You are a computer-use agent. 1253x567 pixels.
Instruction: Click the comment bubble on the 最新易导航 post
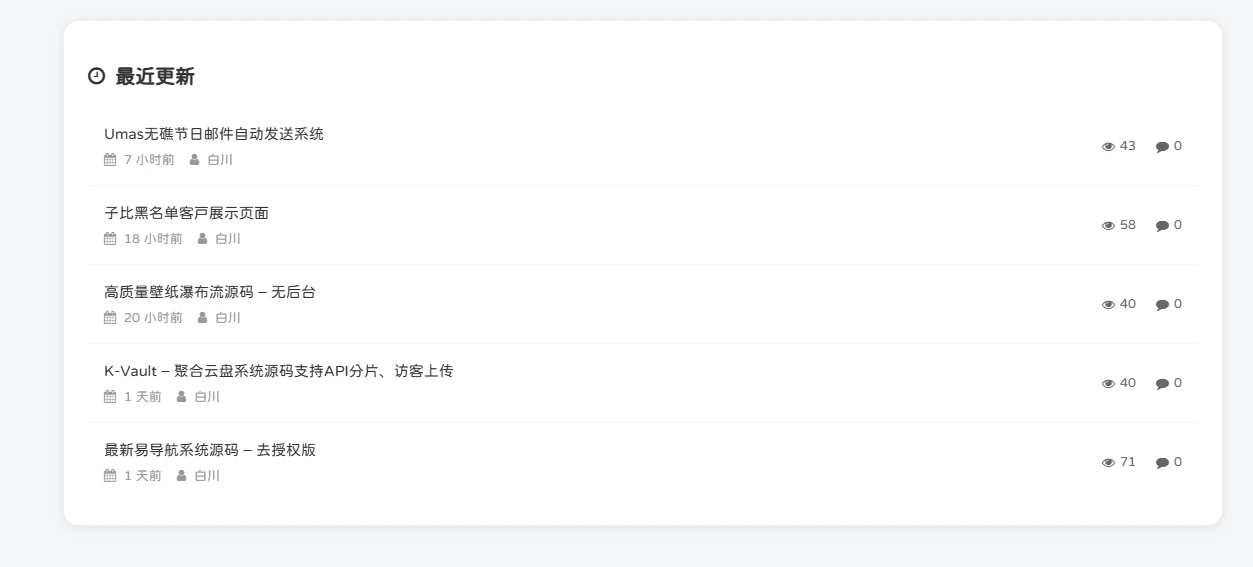1162,463
